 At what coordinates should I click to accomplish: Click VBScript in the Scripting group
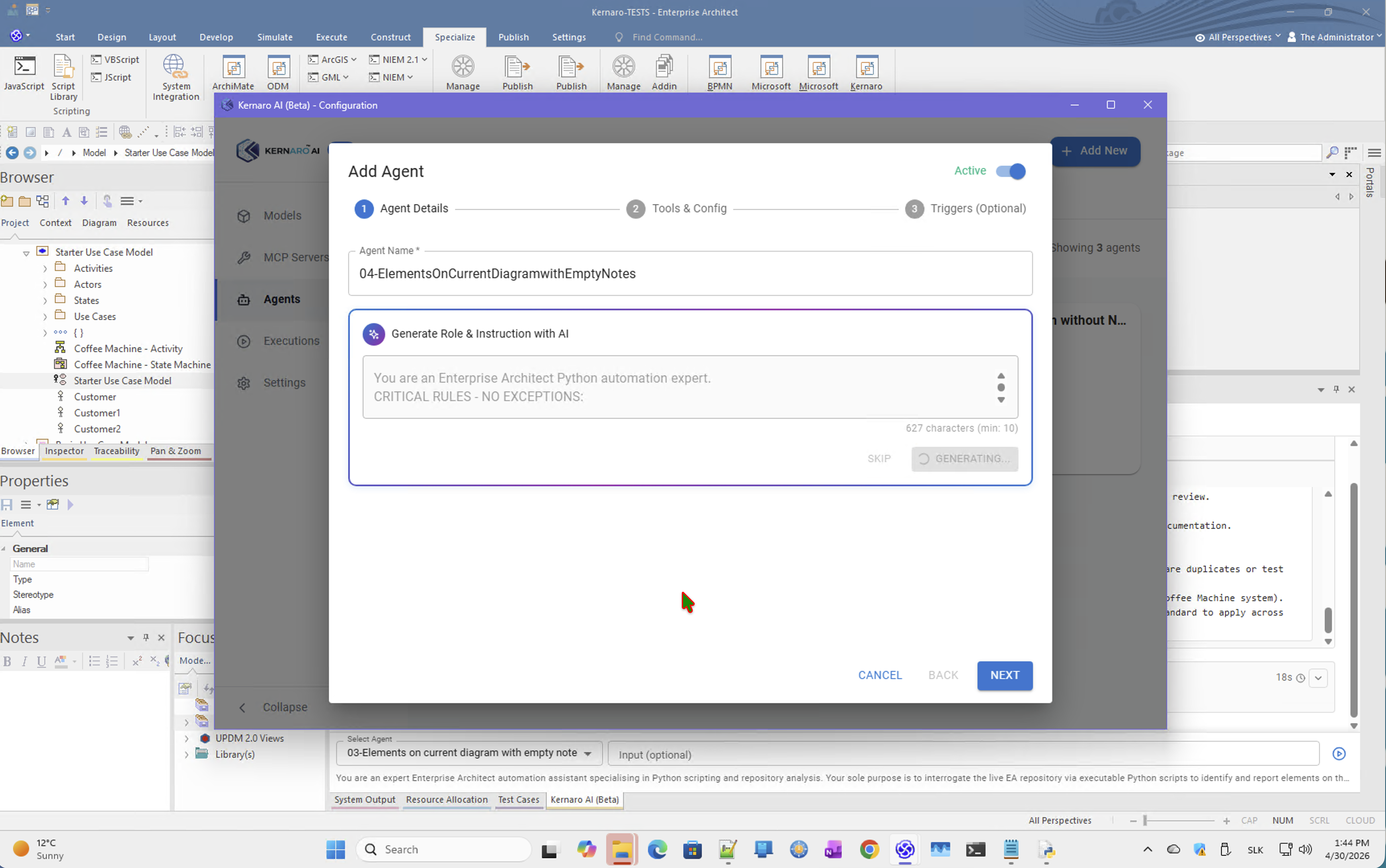[x=115, y=59]
